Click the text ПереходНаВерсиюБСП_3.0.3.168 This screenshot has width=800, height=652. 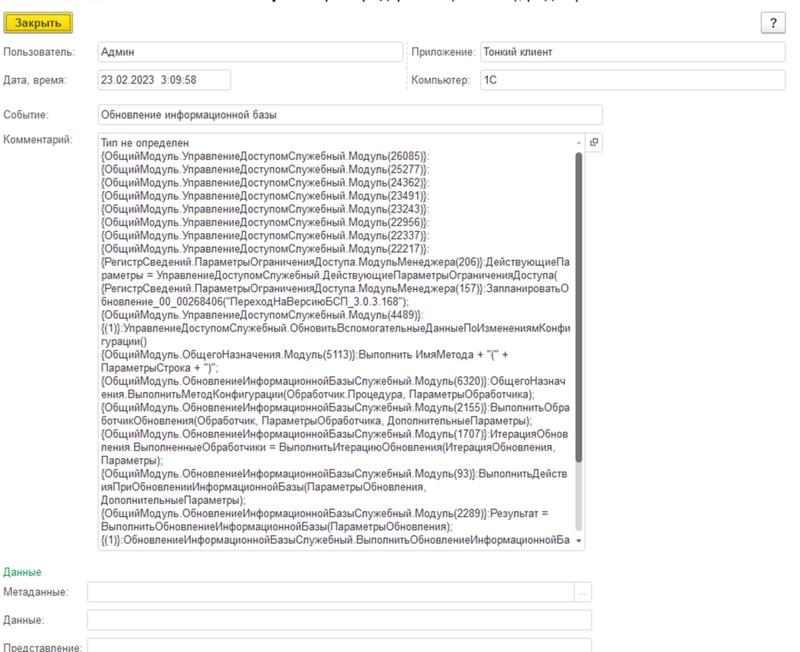pos(315,302)
